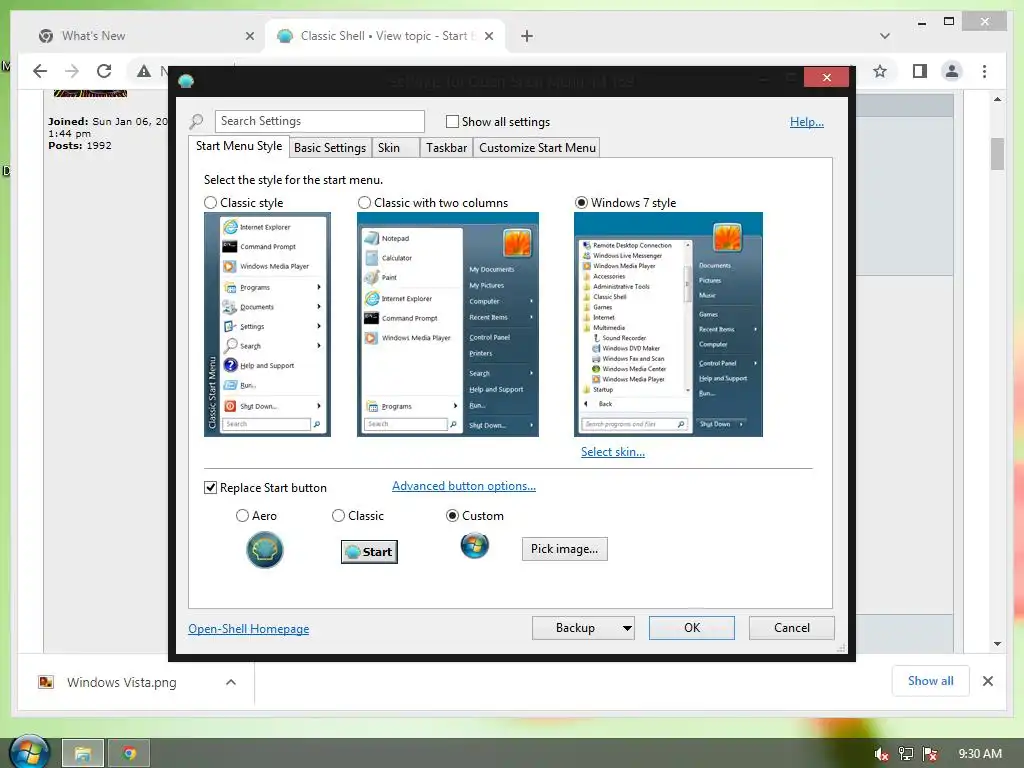Click the 9:30 AM taskbar clock

[x=980, y=754]
